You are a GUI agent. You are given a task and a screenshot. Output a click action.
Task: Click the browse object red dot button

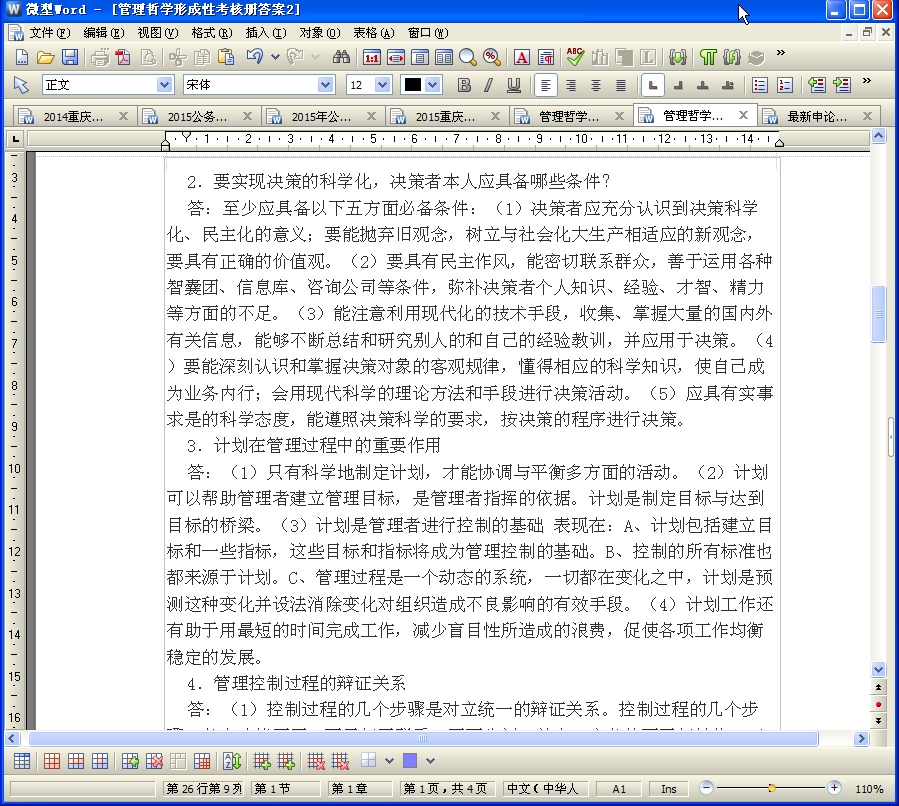(x=878, y=705)
